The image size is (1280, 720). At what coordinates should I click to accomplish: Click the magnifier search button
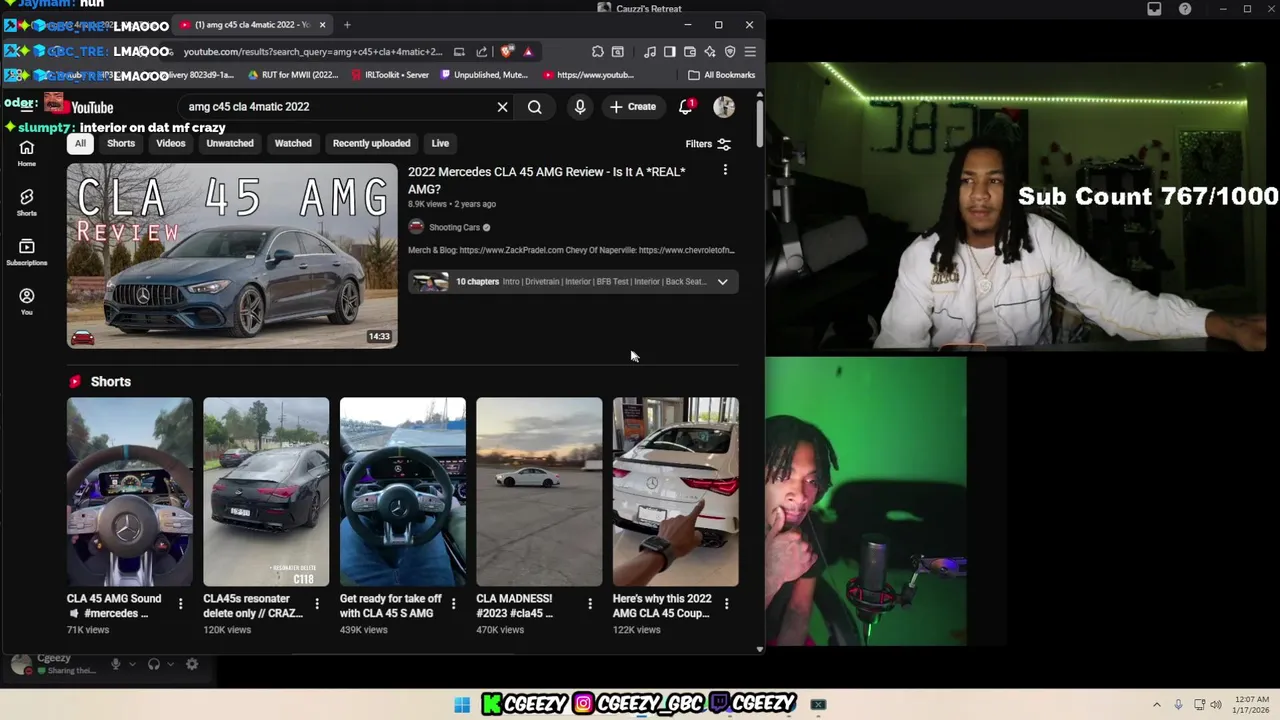click(x=535, y=107)
